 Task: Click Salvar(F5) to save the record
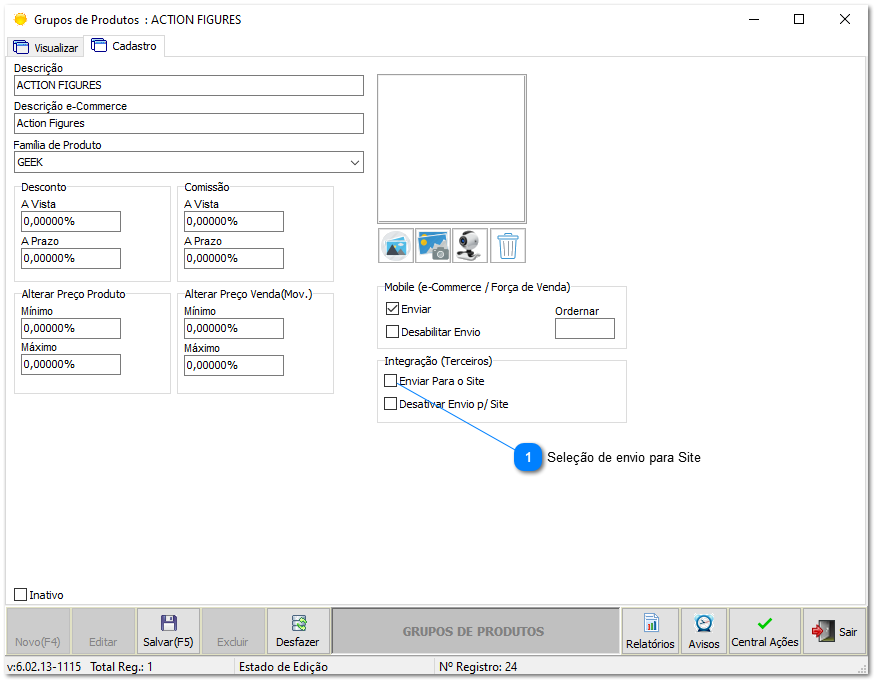click(x=168, y=631)
